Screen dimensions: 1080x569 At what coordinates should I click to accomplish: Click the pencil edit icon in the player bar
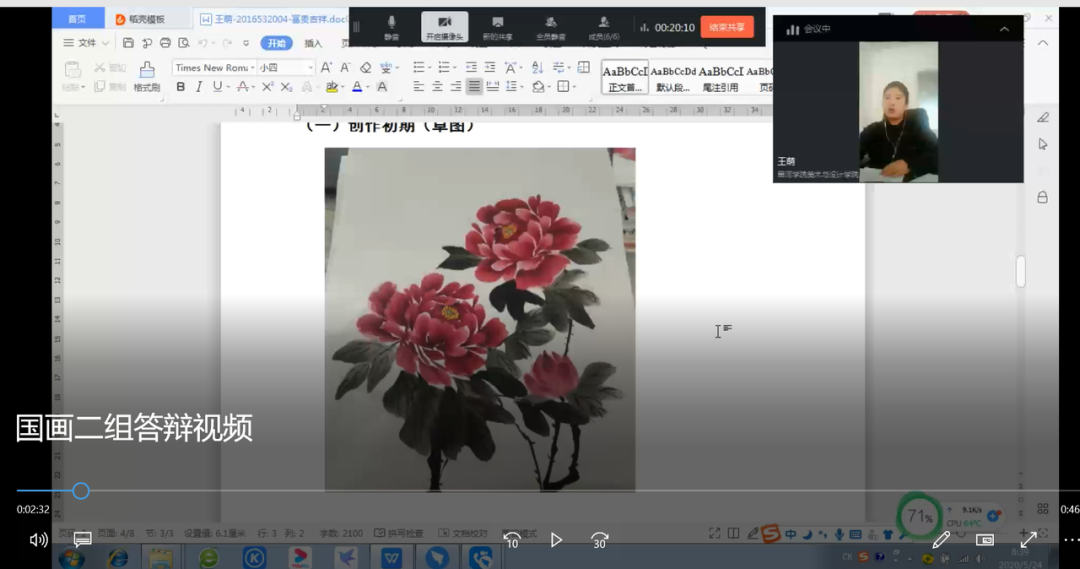941,540
